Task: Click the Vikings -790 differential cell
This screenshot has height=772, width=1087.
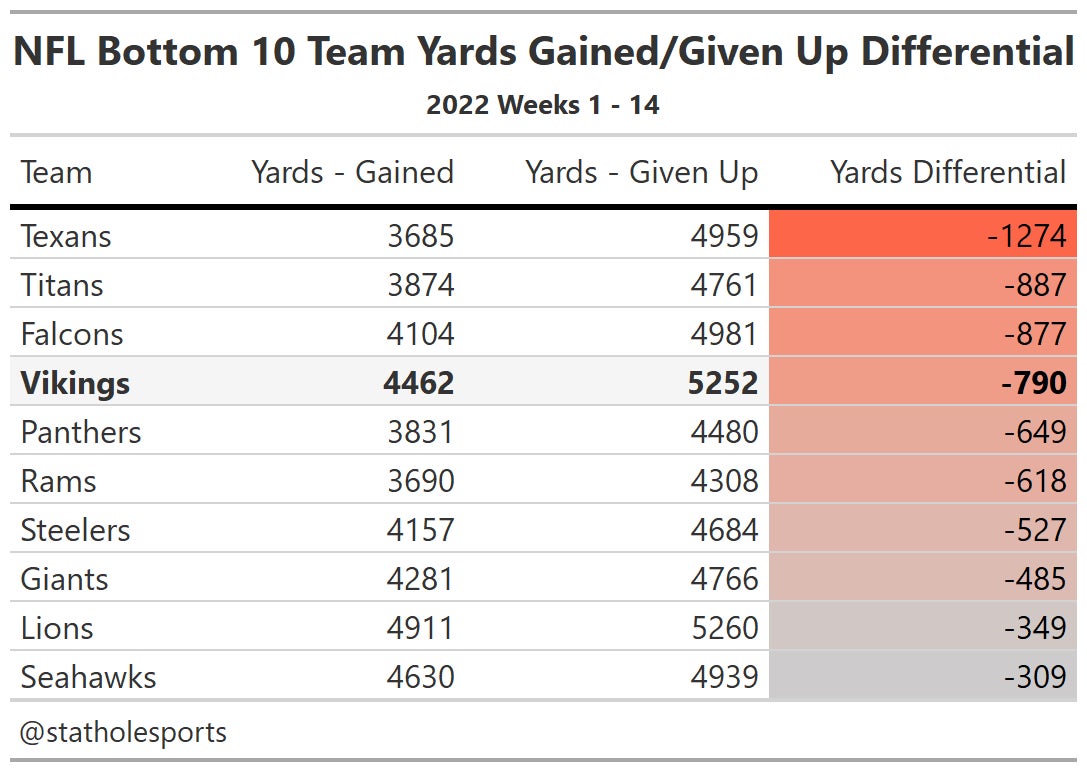Action: (1034, 383)
